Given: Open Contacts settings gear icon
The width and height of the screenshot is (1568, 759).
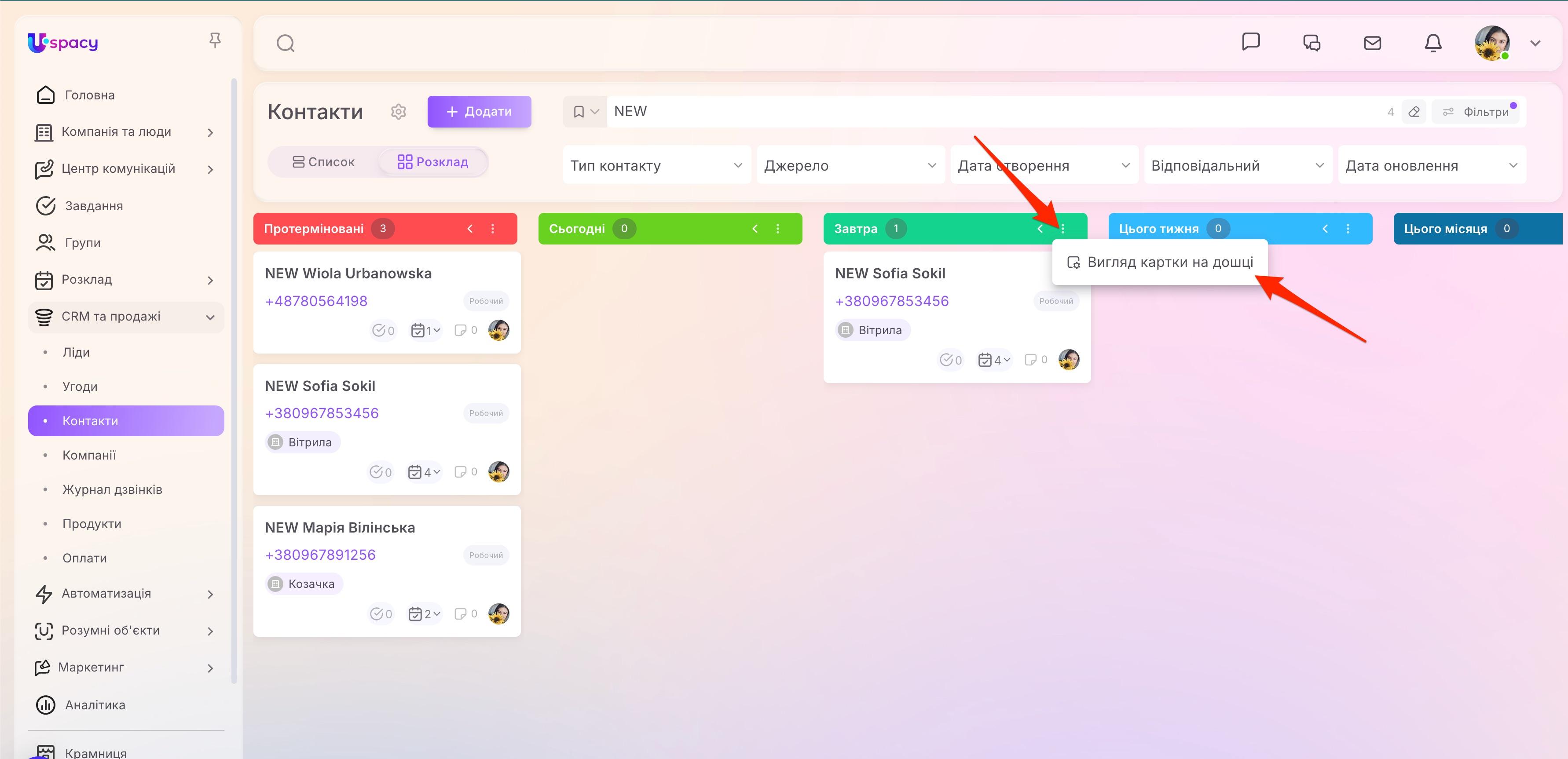Looking at the screenshot, I should tap(398, 112).
